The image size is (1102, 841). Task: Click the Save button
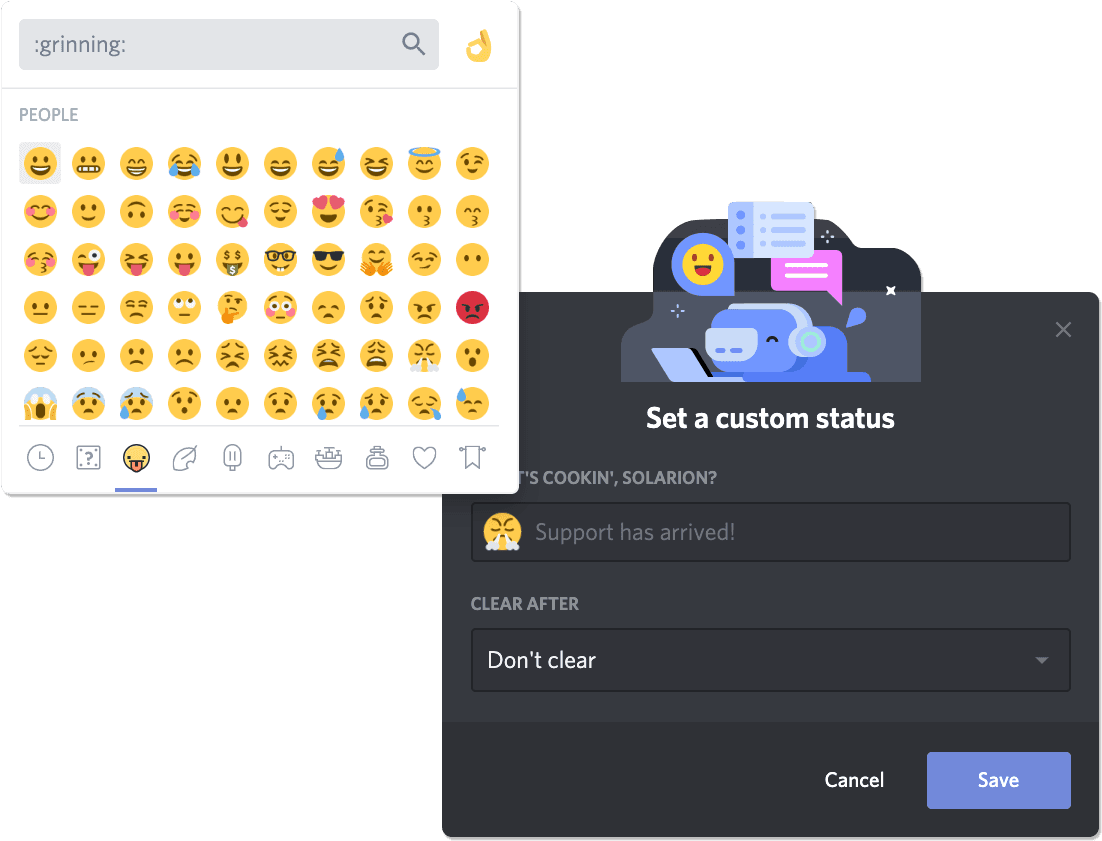[998, 780]
